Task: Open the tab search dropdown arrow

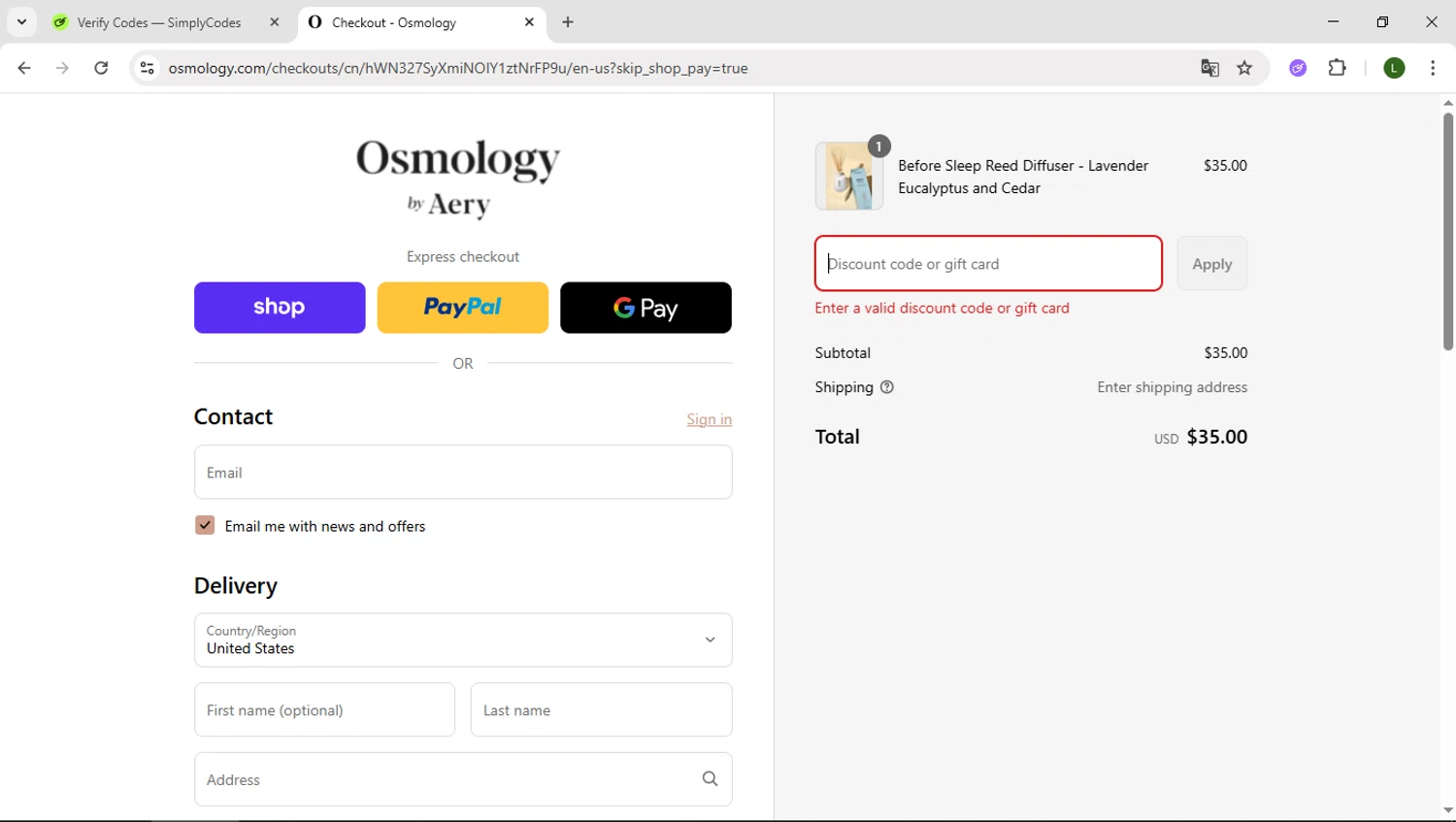Action: 21,21
